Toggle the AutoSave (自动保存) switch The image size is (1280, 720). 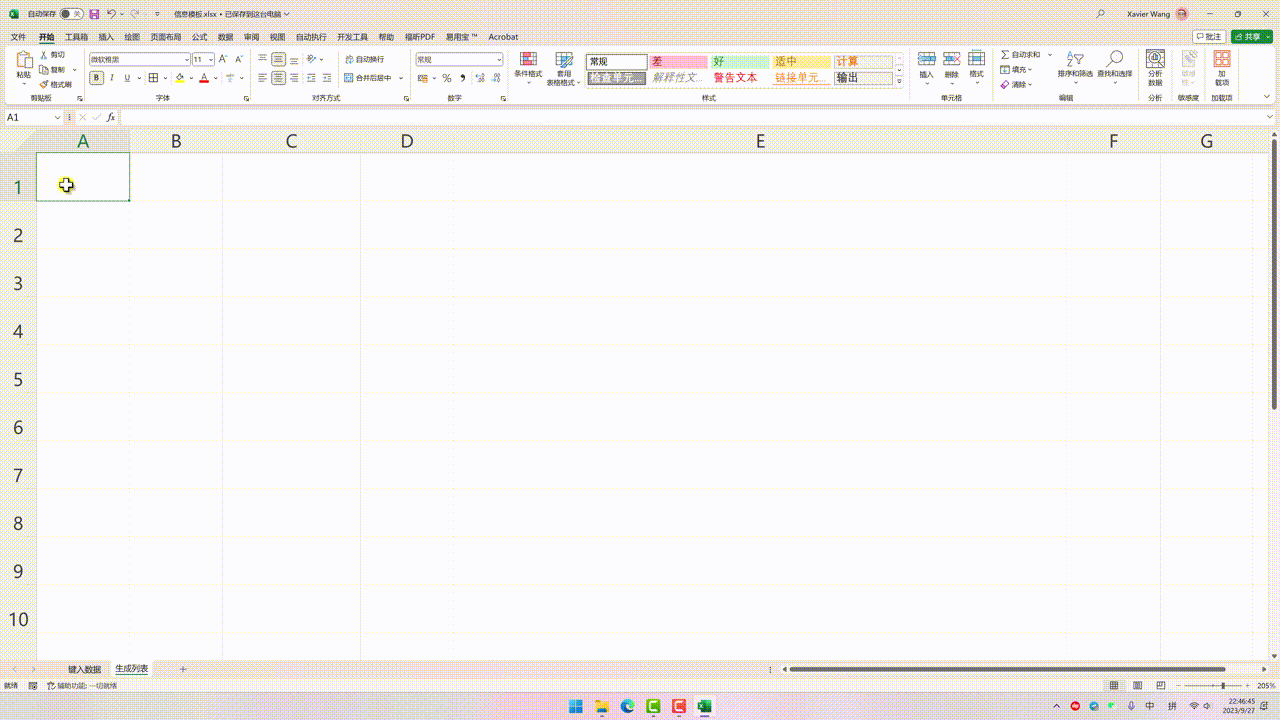[x=72, y=14]
